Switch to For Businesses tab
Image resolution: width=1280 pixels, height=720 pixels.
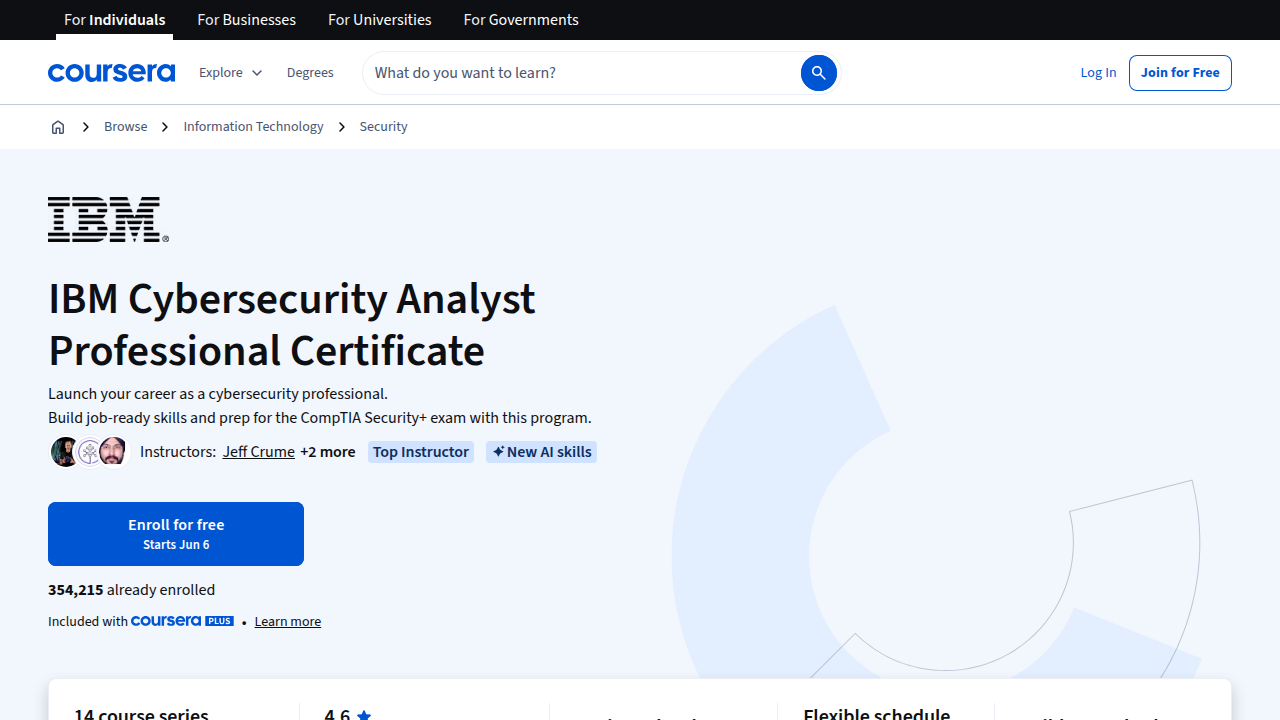[246, 20]
